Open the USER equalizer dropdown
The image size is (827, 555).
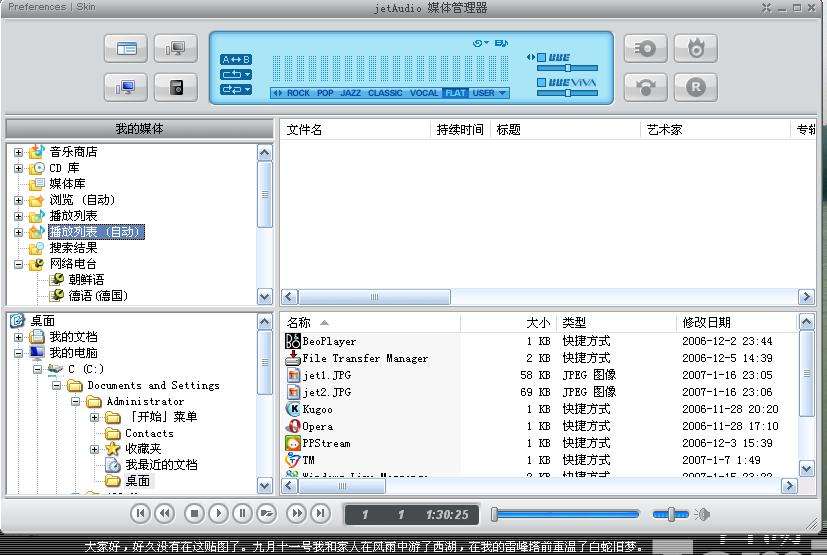click(x=489, y=93)
